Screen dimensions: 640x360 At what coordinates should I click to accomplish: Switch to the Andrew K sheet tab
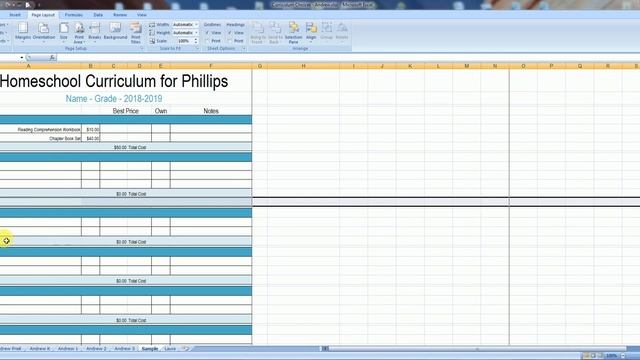pyautogui.click(x=40, y=349)
